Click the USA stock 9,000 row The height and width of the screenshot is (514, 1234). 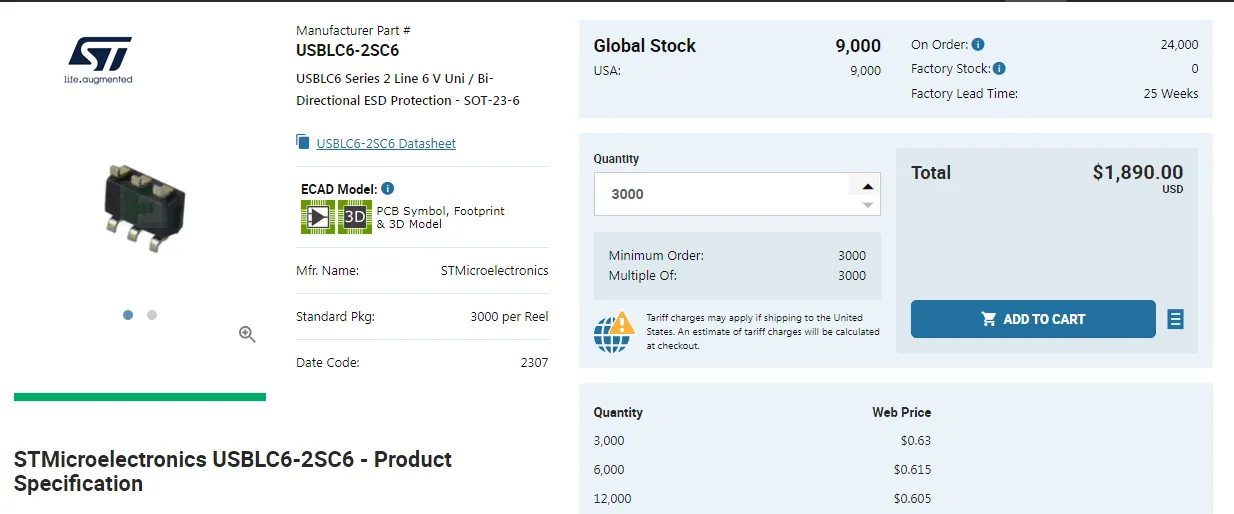click(x=737, y=71)
